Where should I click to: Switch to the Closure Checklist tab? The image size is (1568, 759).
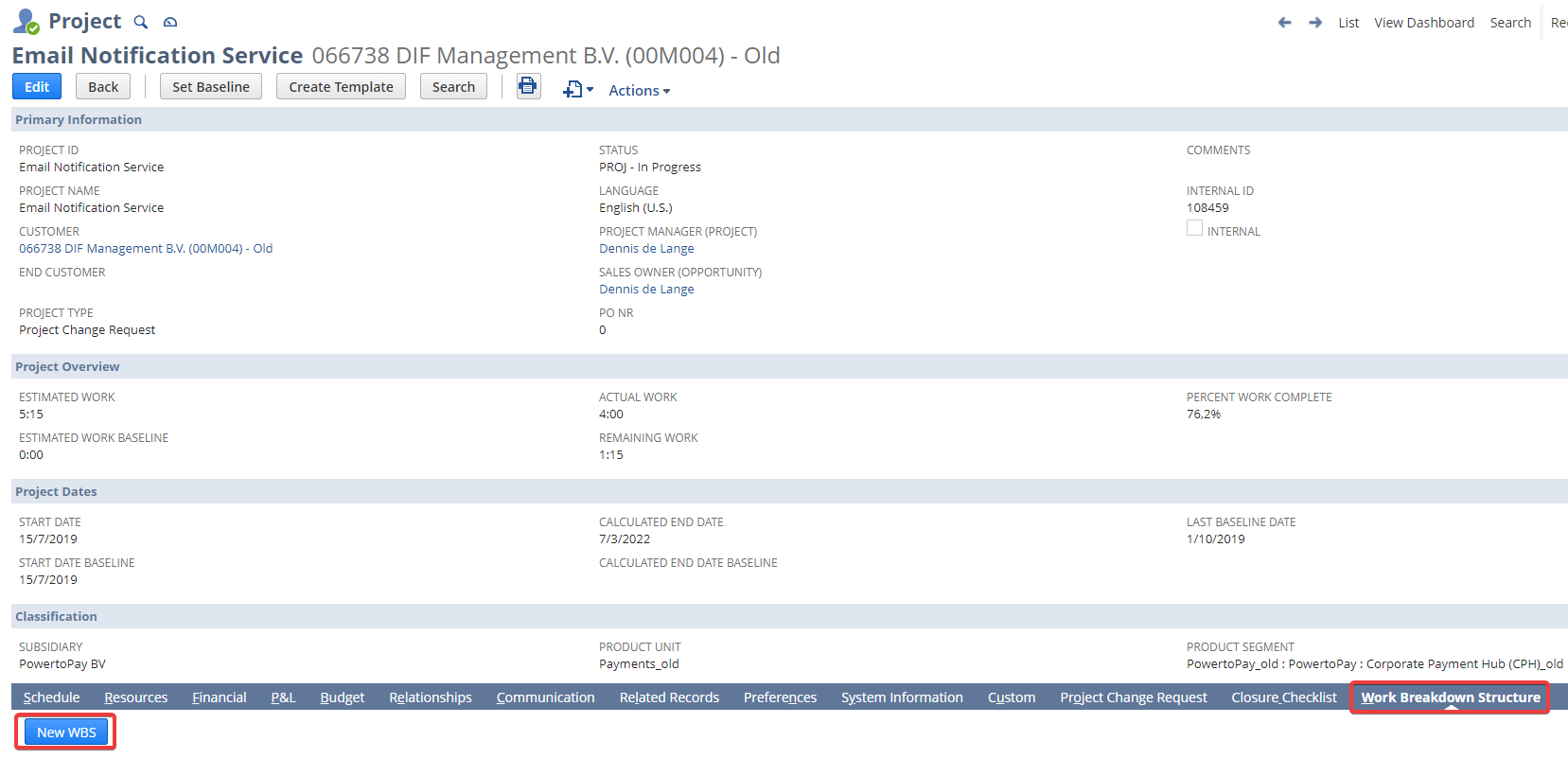(1284, 697)
